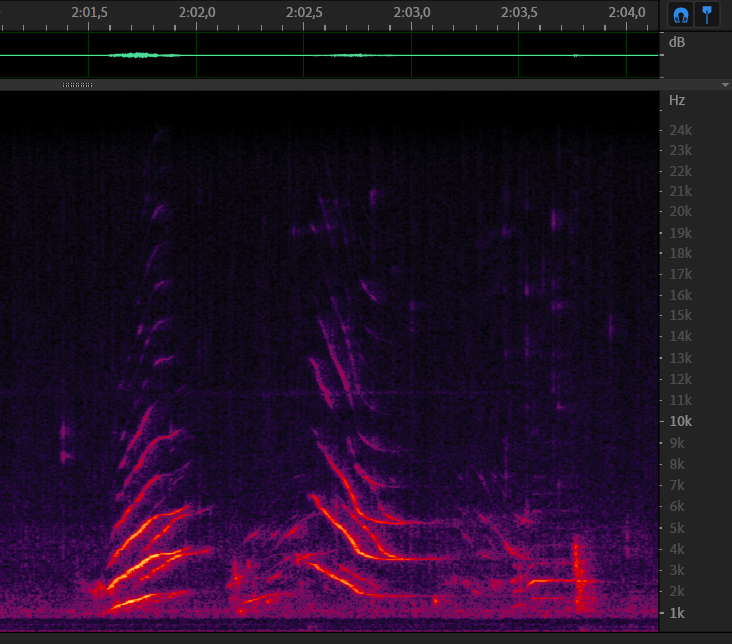Click the 15k label on the frequency scale

coord(681,316)
